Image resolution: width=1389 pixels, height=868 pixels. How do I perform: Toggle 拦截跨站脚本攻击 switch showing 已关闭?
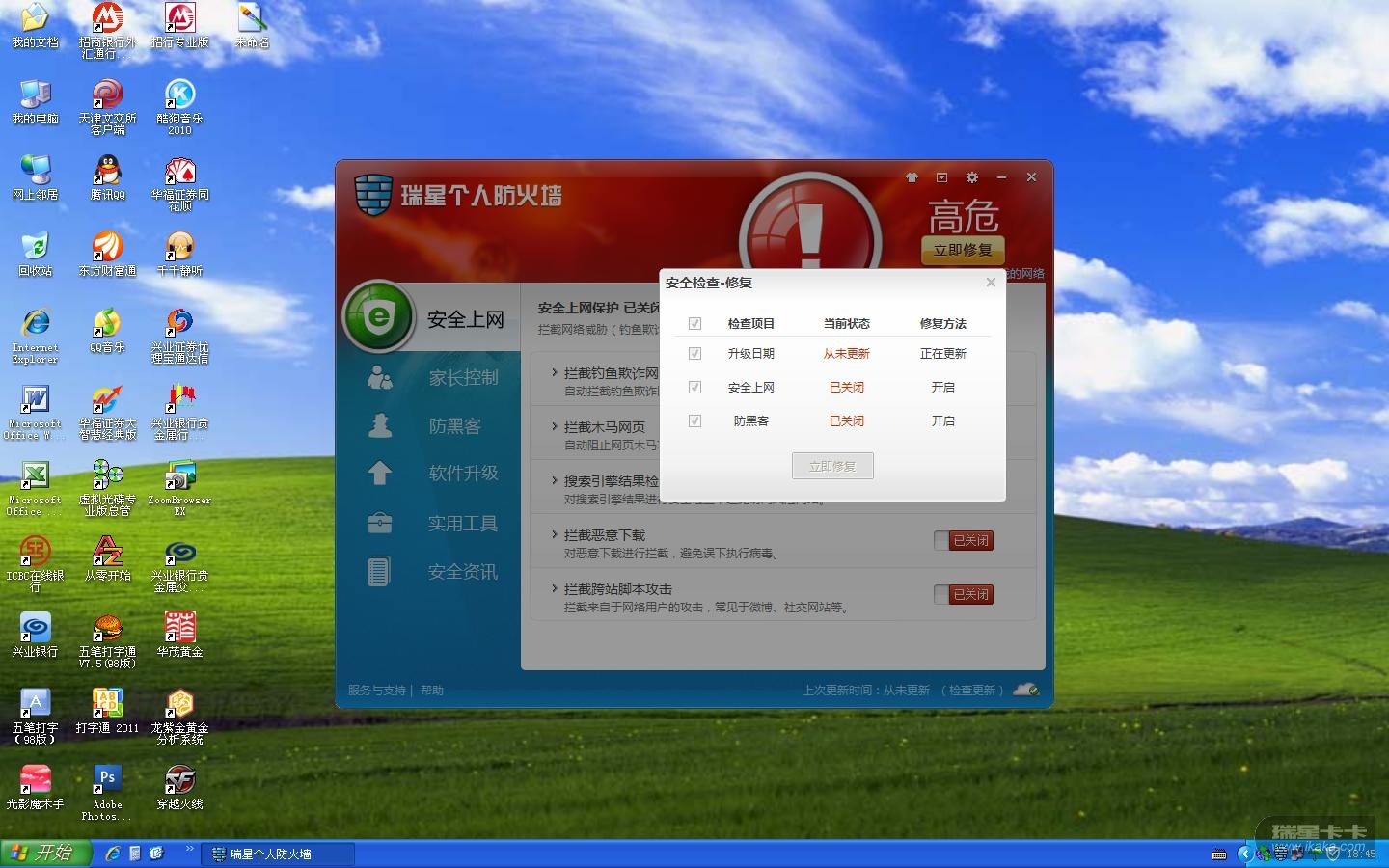point(963,595)
